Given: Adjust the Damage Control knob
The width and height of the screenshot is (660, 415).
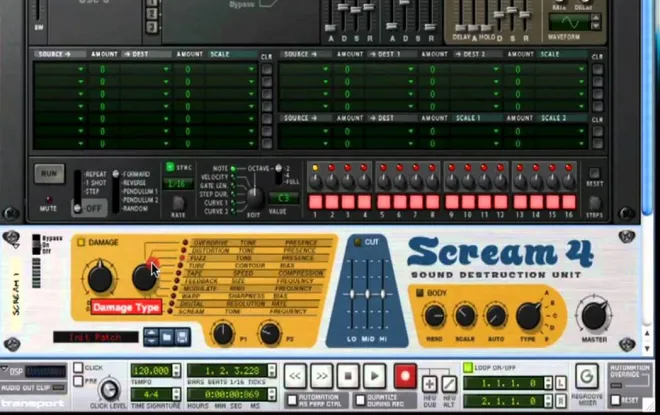Looking at the screenshot, I should click(x=100, y=278).
